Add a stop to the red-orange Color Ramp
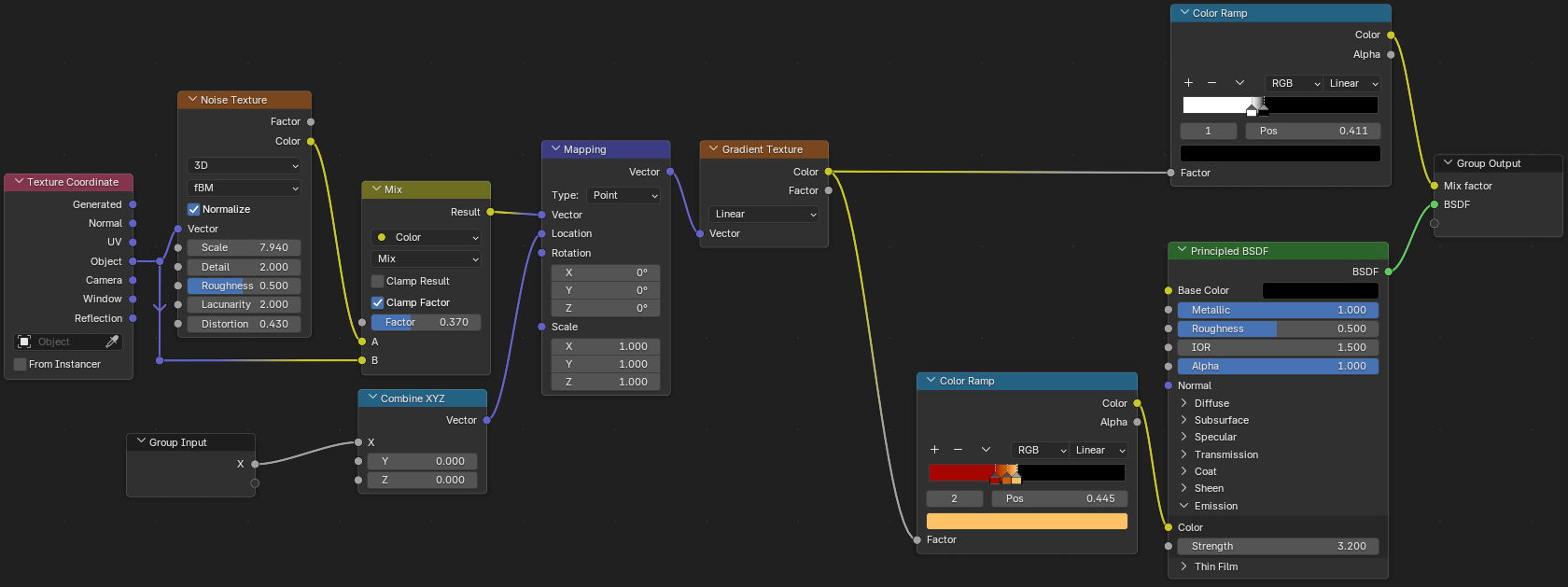This screenshot has width=1568, height=587. tap(934, 450)
